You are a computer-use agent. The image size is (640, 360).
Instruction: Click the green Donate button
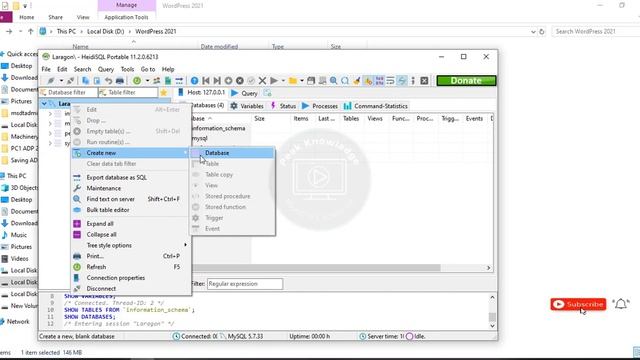click(466, 81)
